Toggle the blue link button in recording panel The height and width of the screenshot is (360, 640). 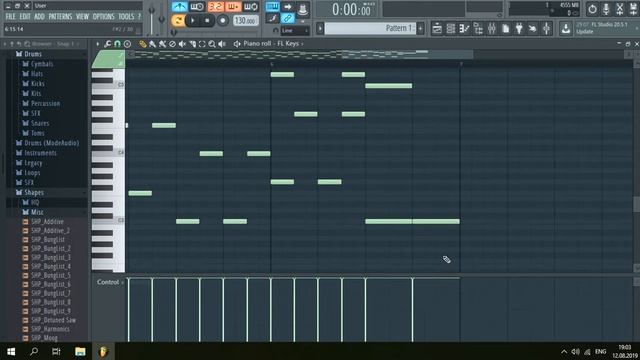point(288,18)
